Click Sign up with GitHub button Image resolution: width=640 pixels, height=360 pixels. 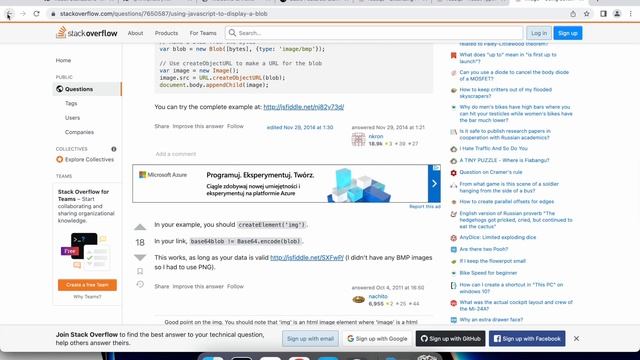(x=451, y=339)
